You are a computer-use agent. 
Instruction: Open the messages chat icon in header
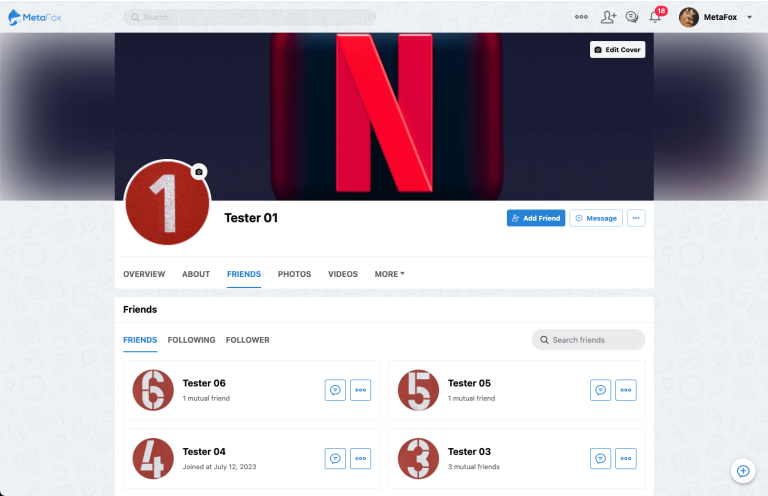coord(631,17)
